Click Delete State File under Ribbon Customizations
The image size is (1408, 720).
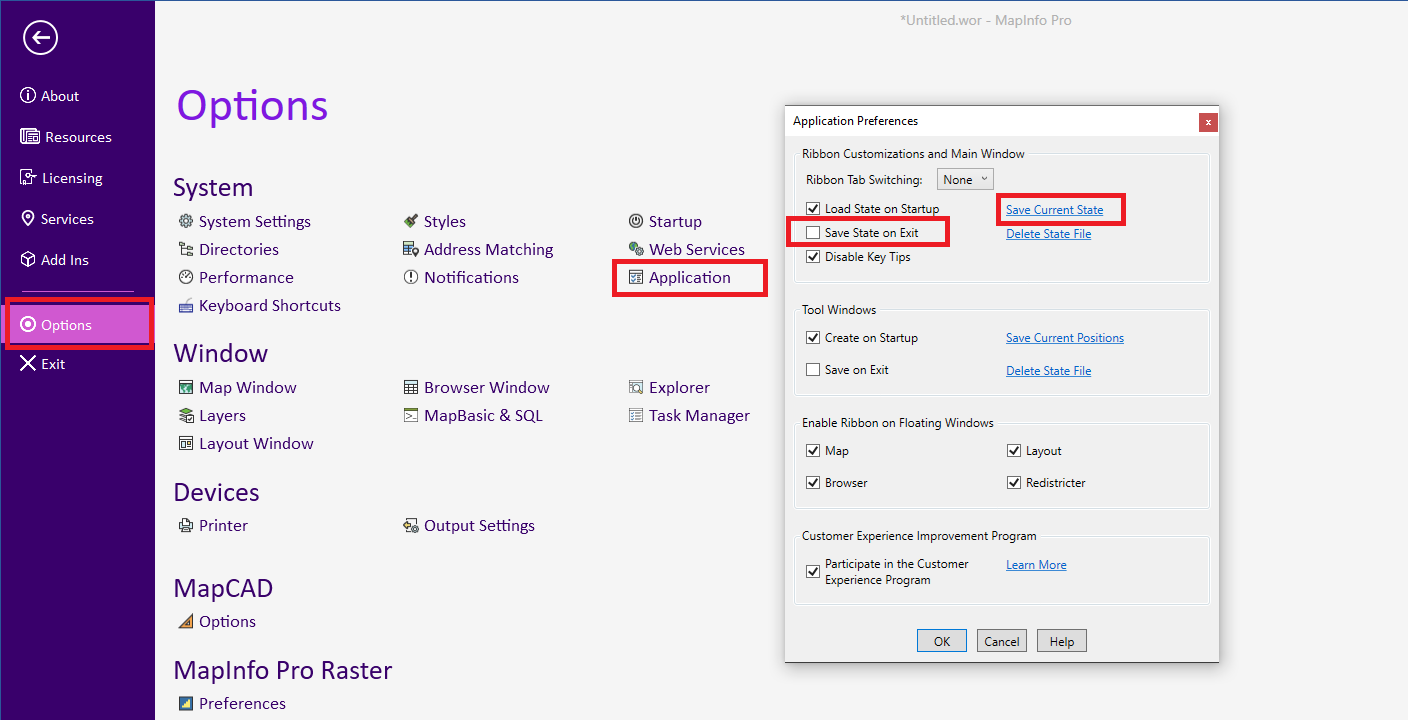tap(1048, 234)
